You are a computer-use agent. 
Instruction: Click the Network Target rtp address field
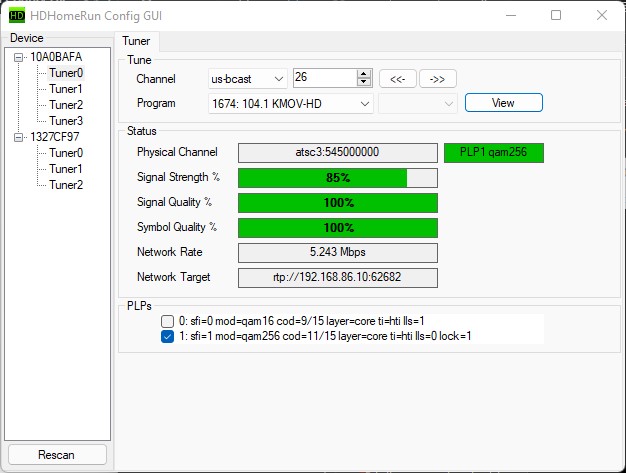(338, 278)
